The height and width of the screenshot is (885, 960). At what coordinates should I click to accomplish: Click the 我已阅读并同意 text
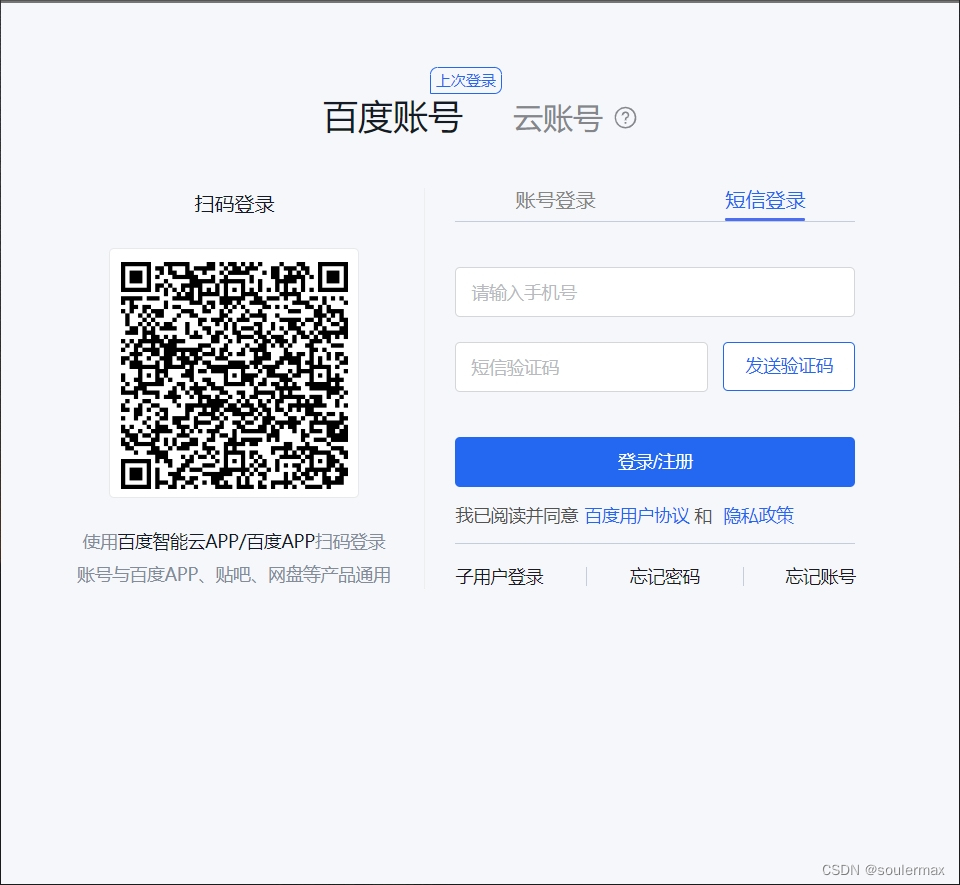click(x=517, y=516)
